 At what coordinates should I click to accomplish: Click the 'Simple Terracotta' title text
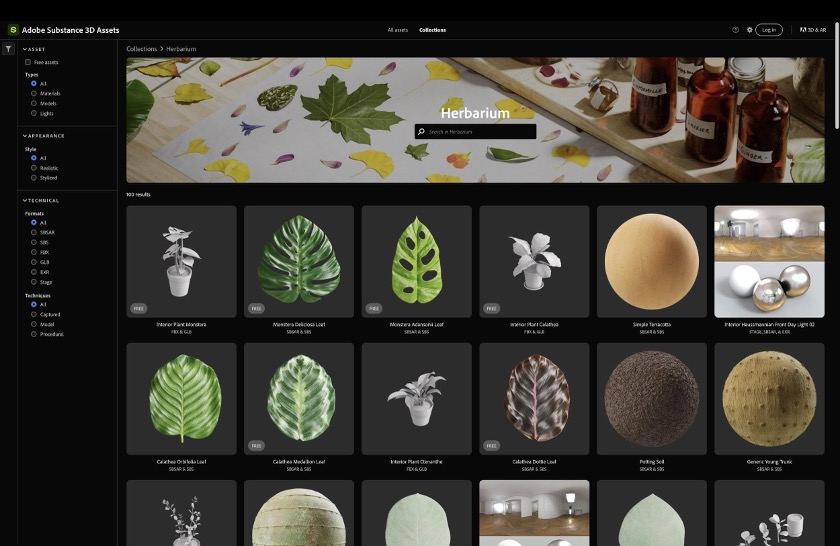tap(651, 324)
